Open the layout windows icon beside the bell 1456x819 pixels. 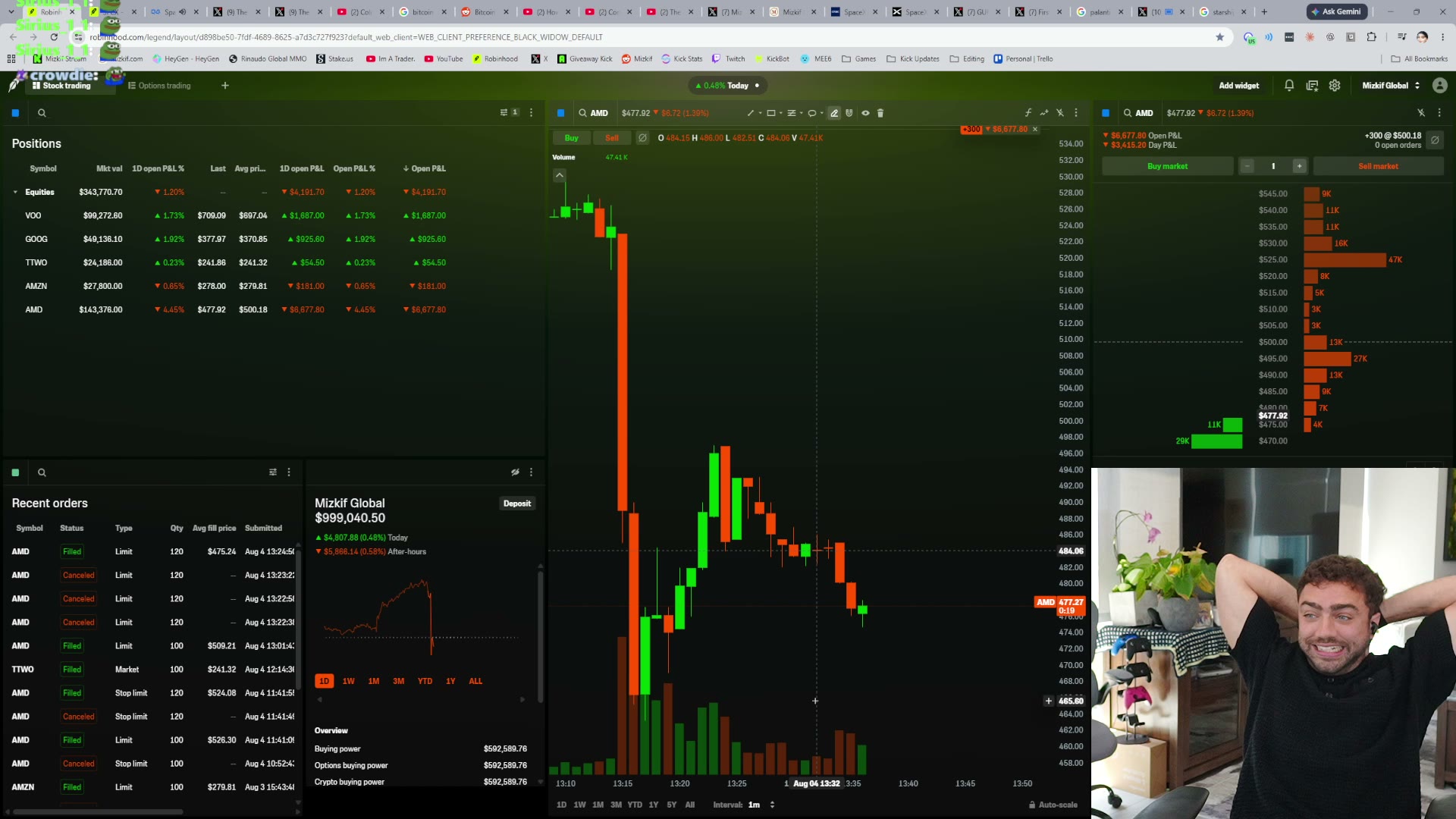pyautogui.click(x=1312, y=86)
